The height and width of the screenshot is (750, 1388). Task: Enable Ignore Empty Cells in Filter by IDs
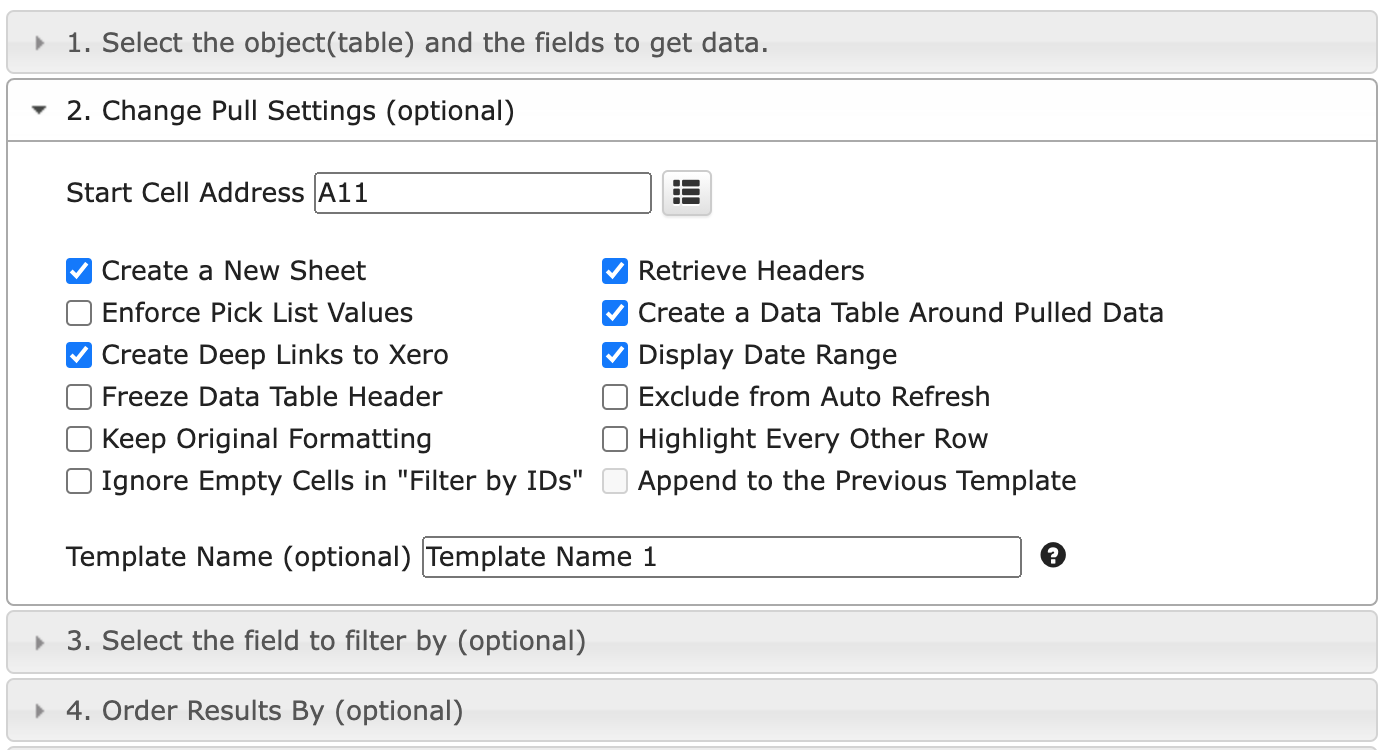[79, 482]
